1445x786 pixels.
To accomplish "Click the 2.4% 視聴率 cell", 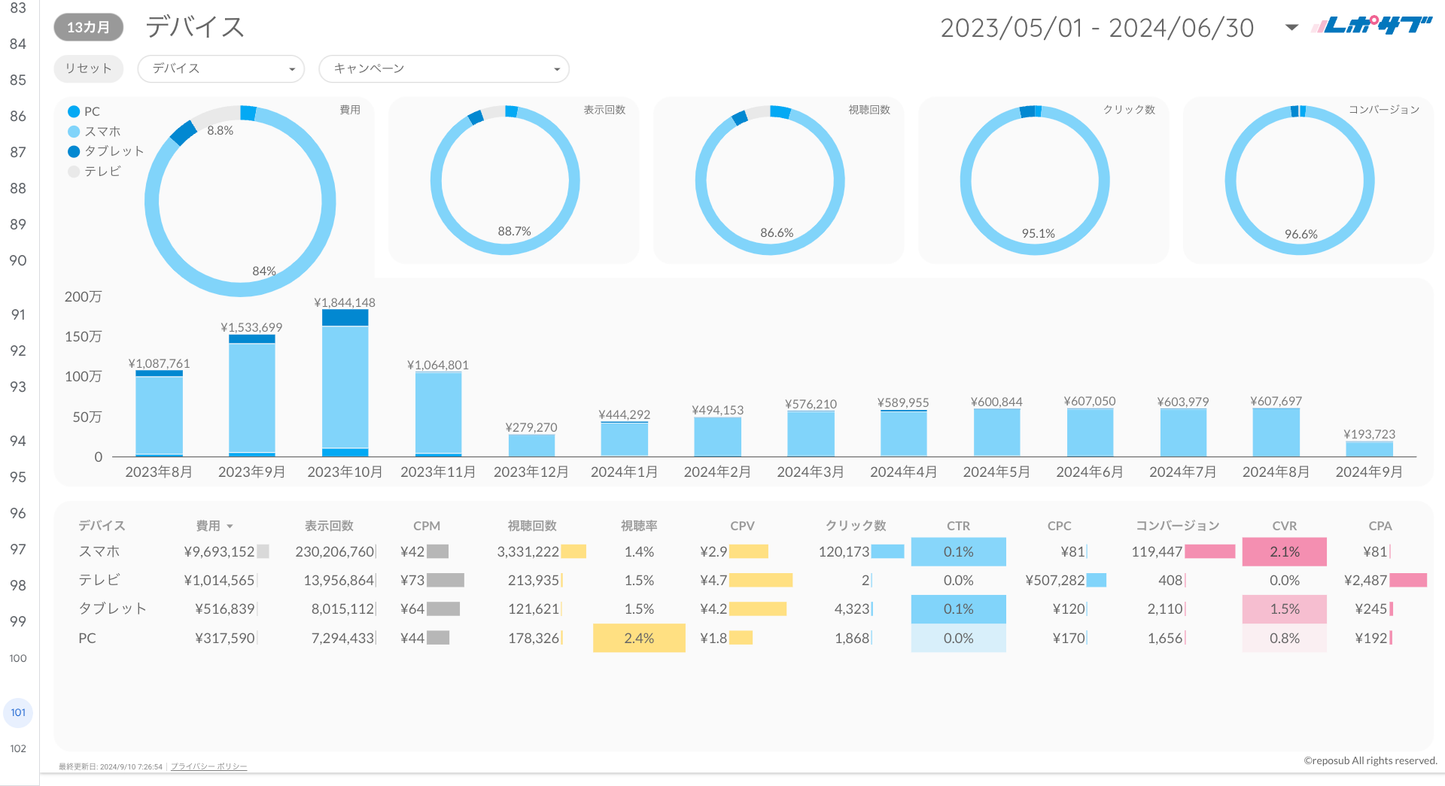I will pos(639,637).
